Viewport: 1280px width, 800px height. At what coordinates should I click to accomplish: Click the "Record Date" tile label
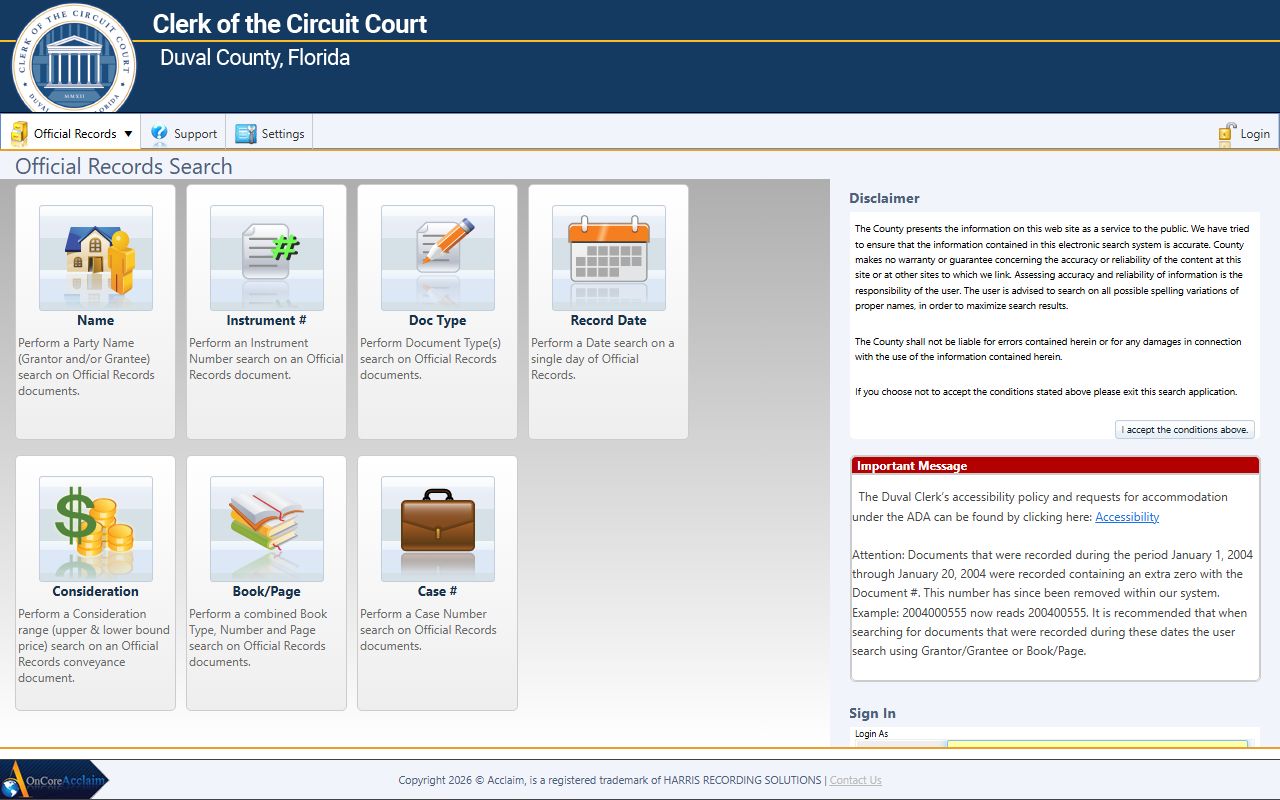(x=609, y=321)
